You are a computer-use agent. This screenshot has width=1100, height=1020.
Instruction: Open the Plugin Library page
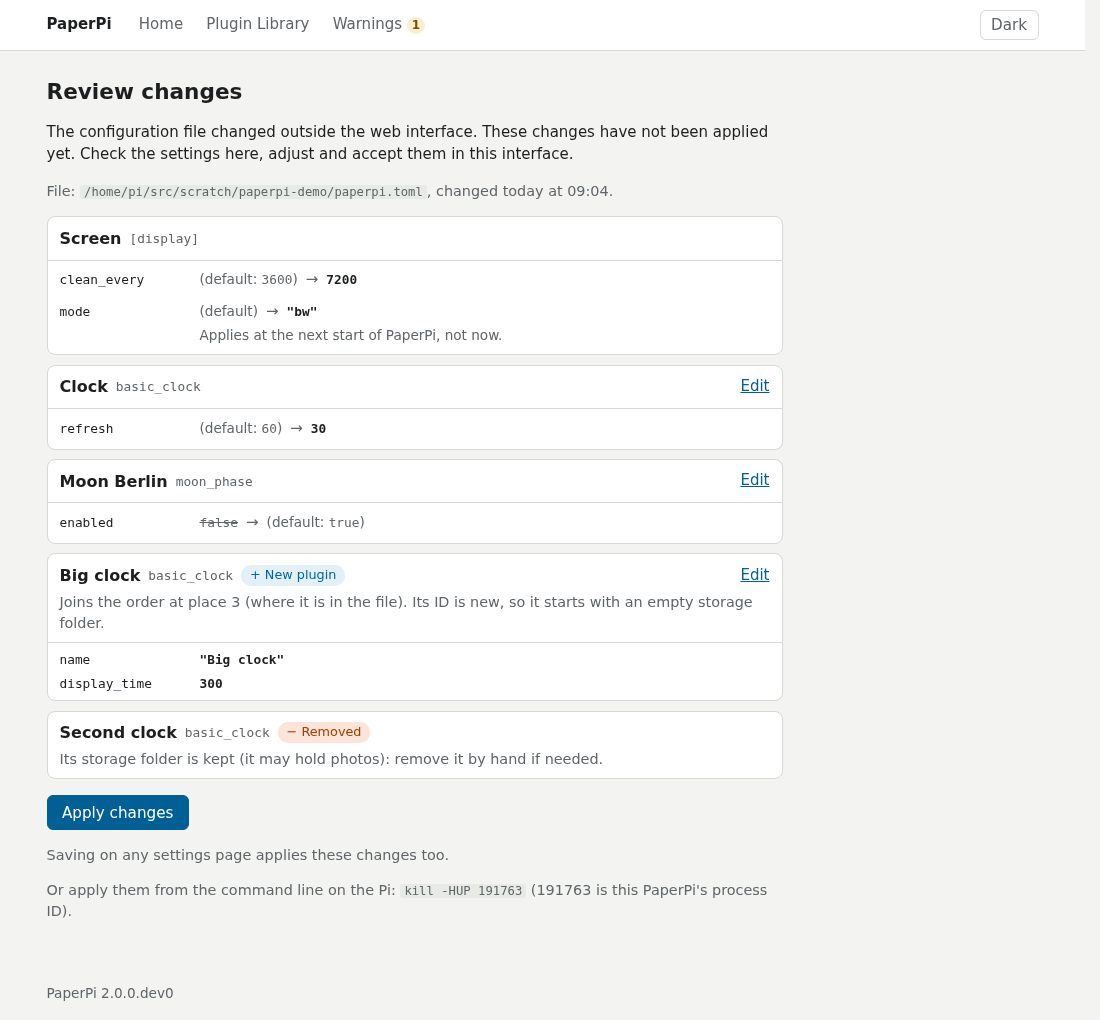tap(257, 24)
